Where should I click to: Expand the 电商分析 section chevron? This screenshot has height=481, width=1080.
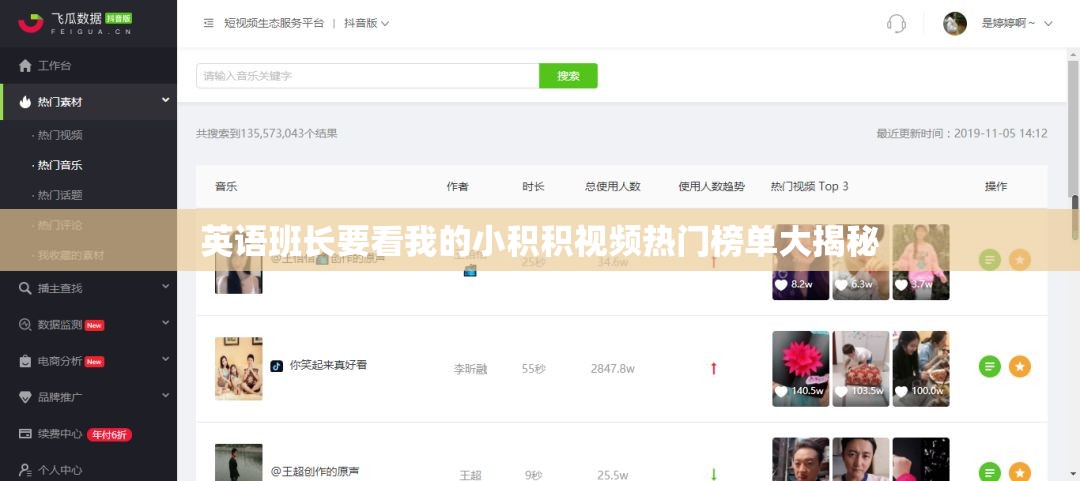[165, 359]
